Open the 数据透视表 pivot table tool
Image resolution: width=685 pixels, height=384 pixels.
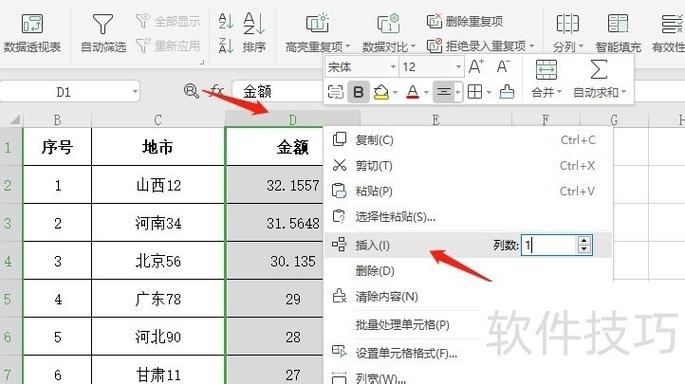[32, 33]
